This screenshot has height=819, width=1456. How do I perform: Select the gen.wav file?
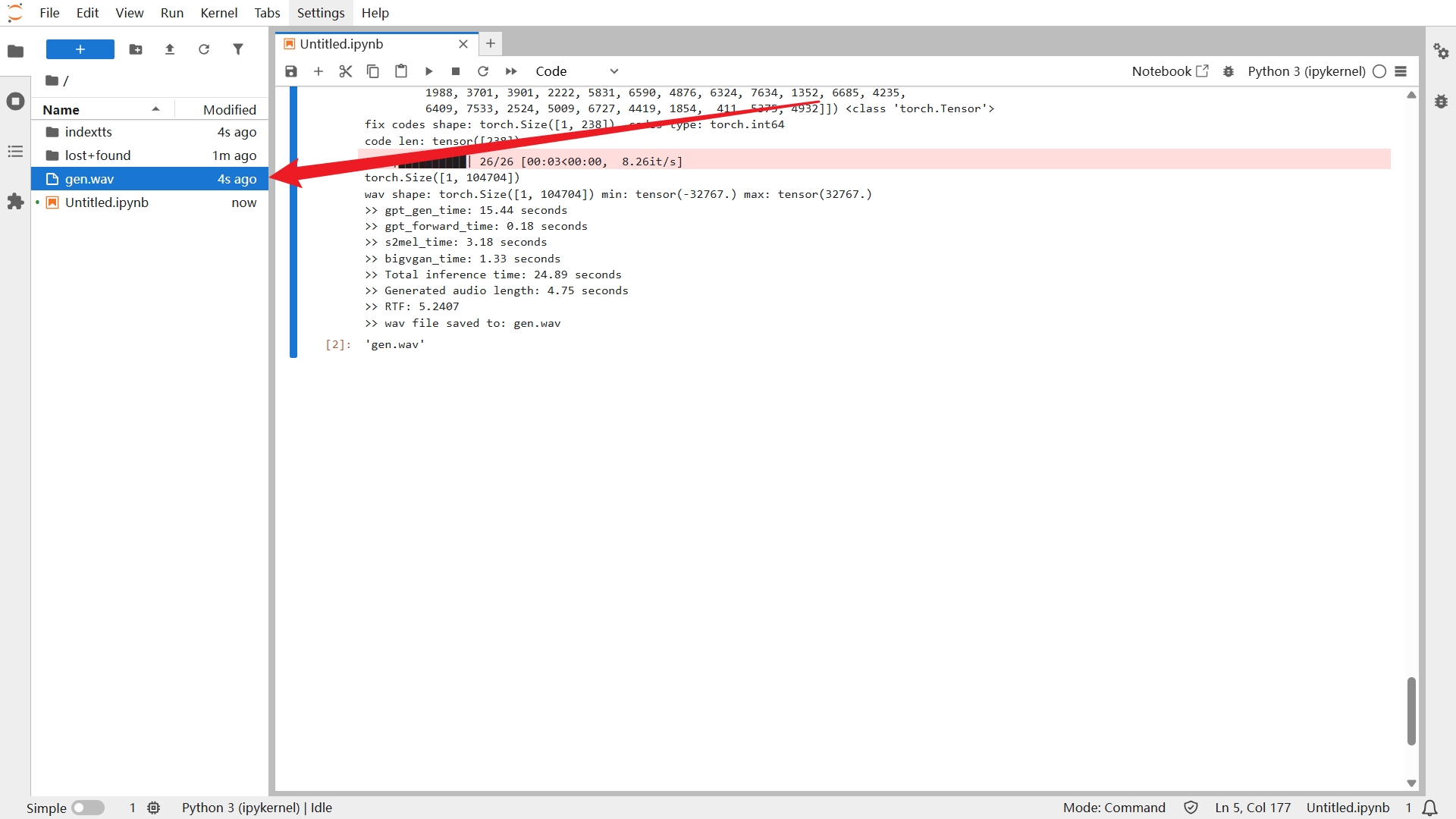tap(149, 179)
